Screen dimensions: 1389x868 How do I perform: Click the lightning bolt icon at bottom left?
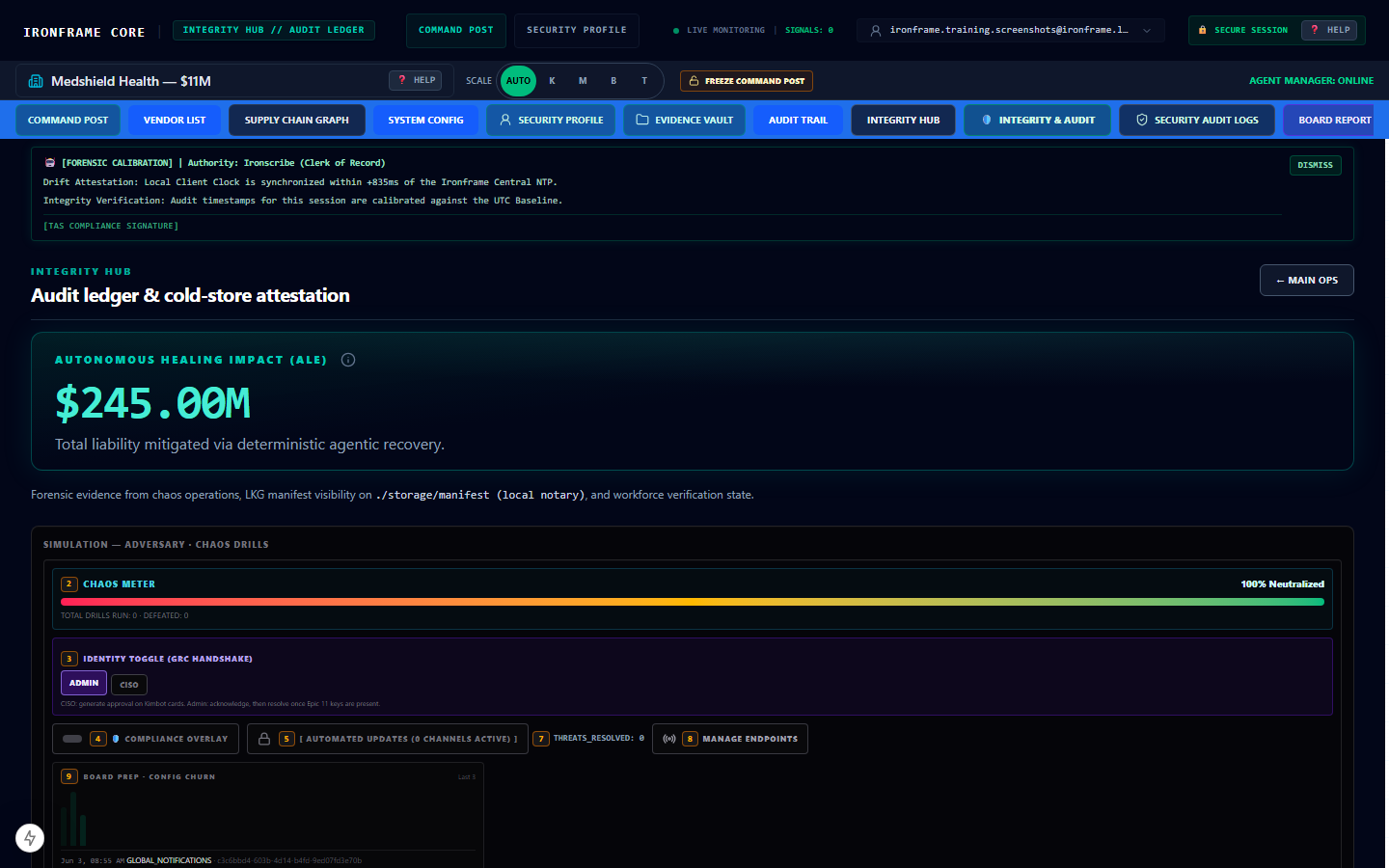30,838
